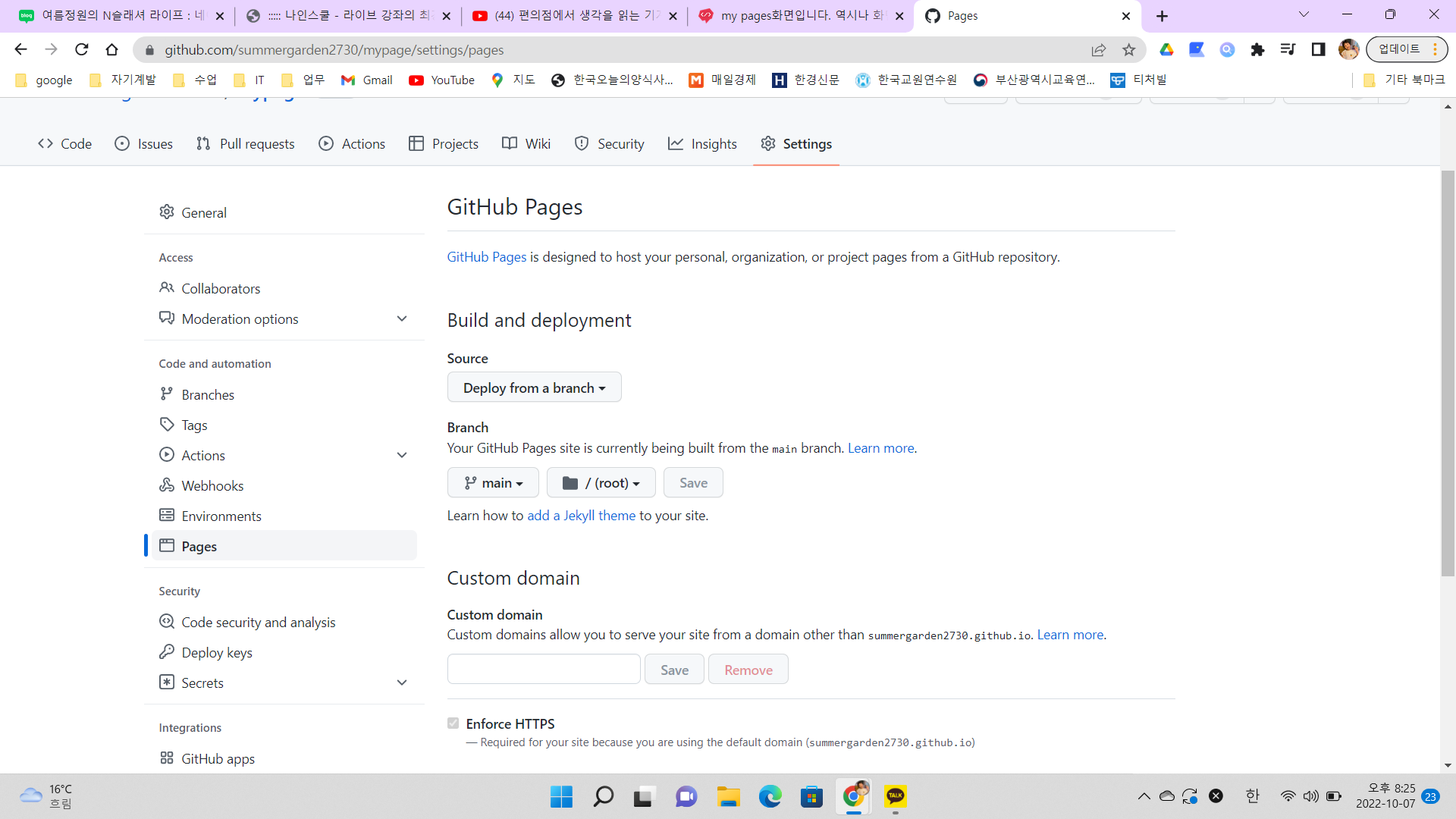1456x819 pixels.
Task: Click the share page icon in address bar
Action: 1099,49
